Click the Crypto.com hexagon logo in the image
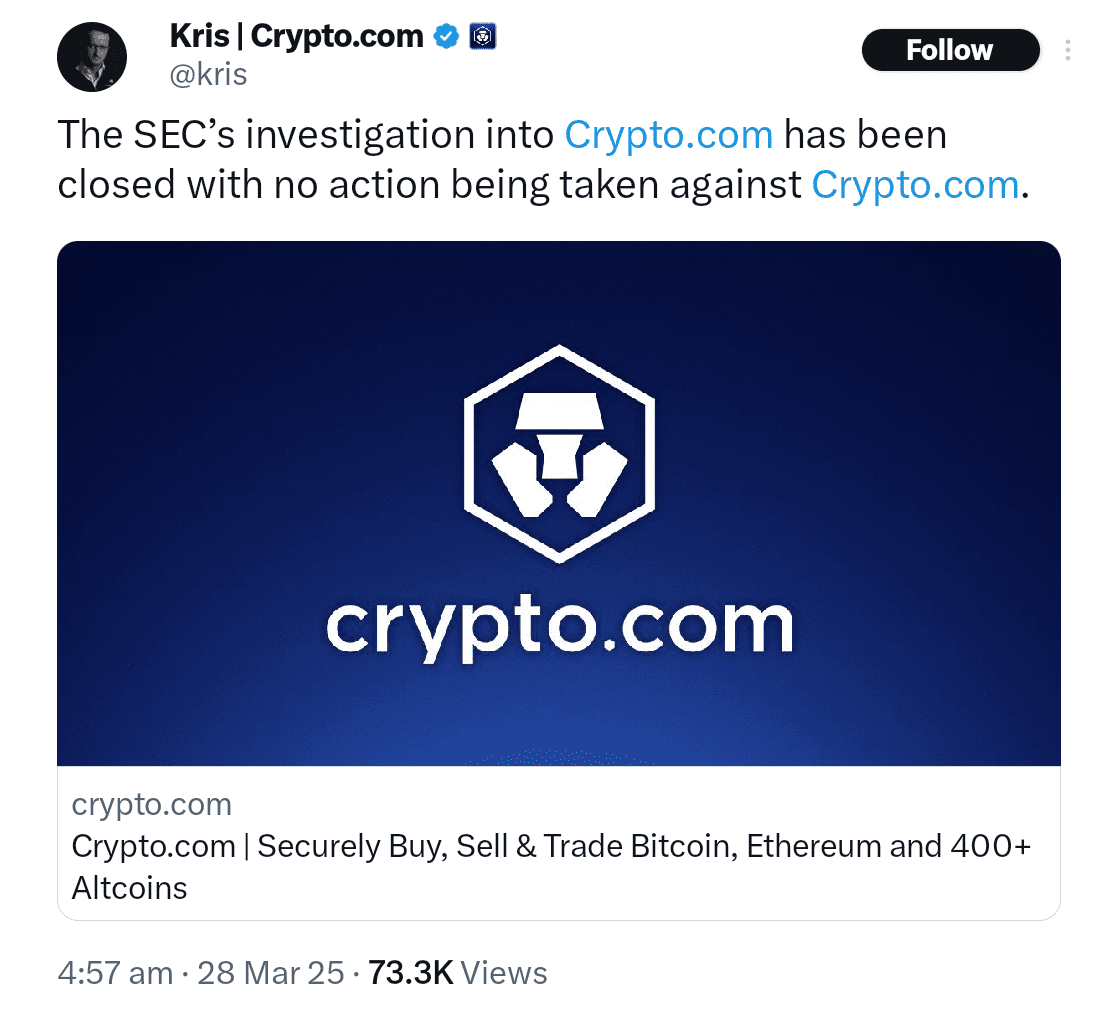This screenshot has height=1012, width=1106. [x=560, y=453]
